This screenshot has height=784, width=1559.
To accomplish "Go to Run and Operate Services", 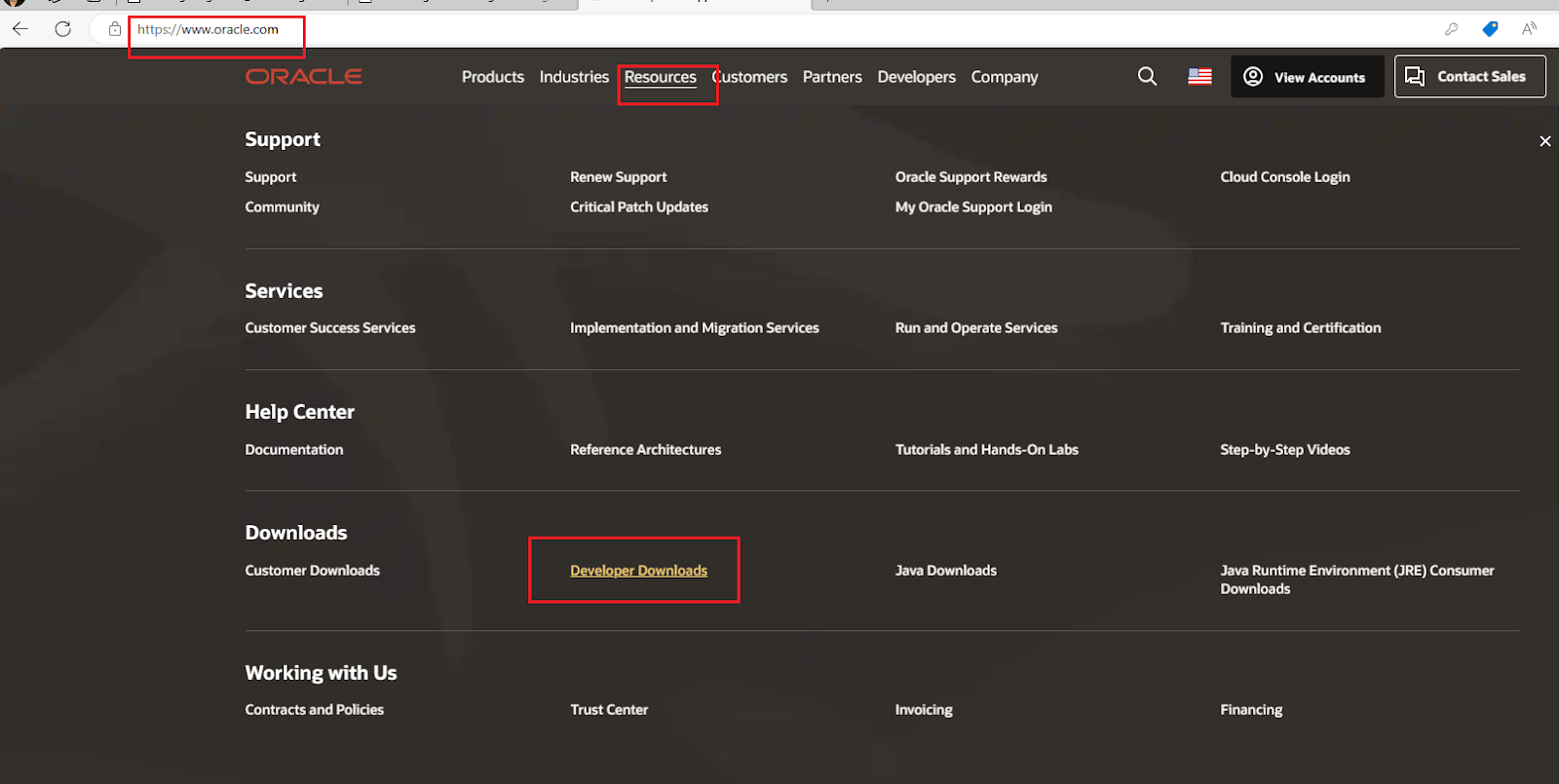I will (x=976, y=328).
